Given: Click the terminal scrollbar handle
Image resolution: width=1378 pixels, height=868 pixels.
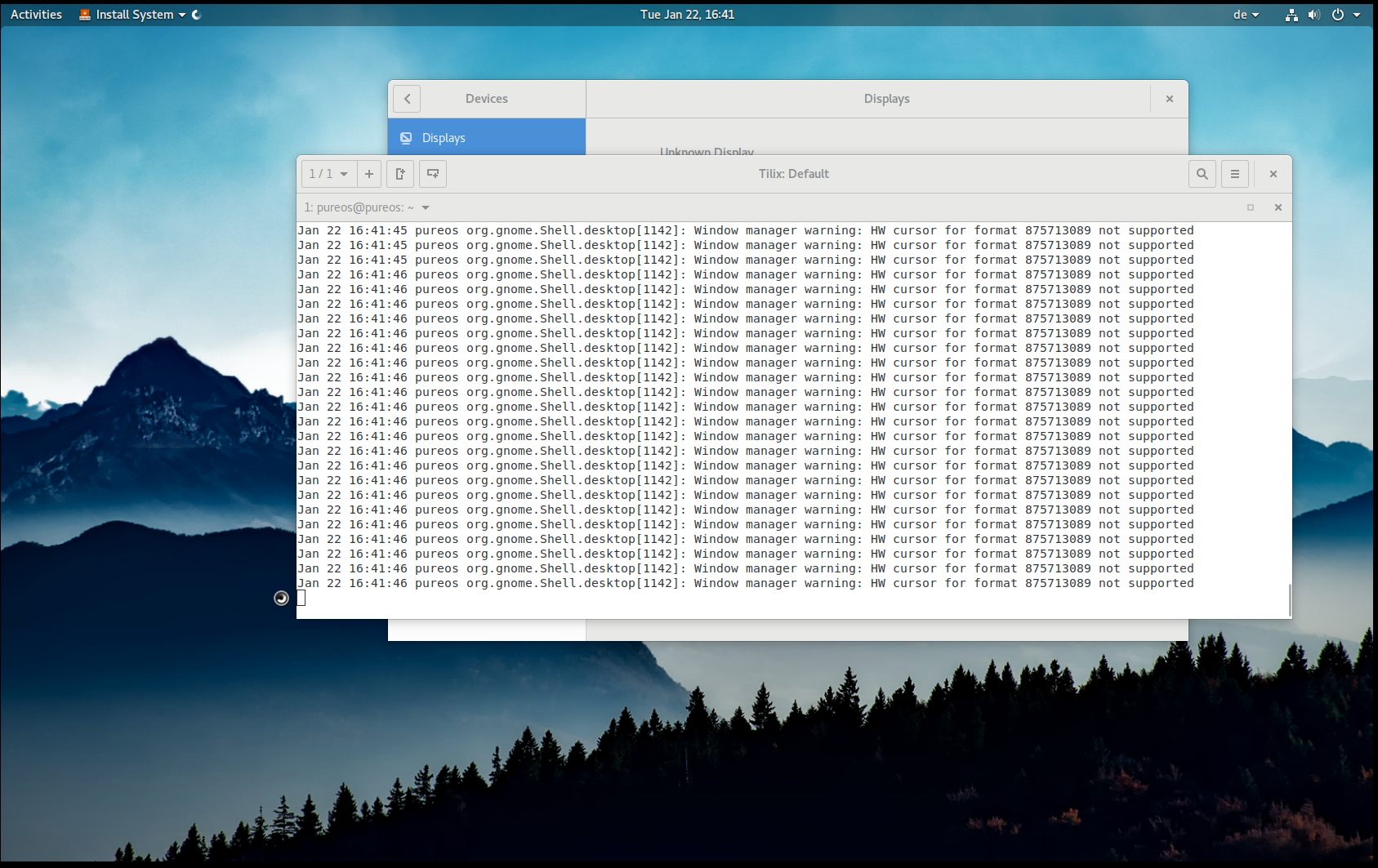Looking at the screenshot, I should (1289, 600).
